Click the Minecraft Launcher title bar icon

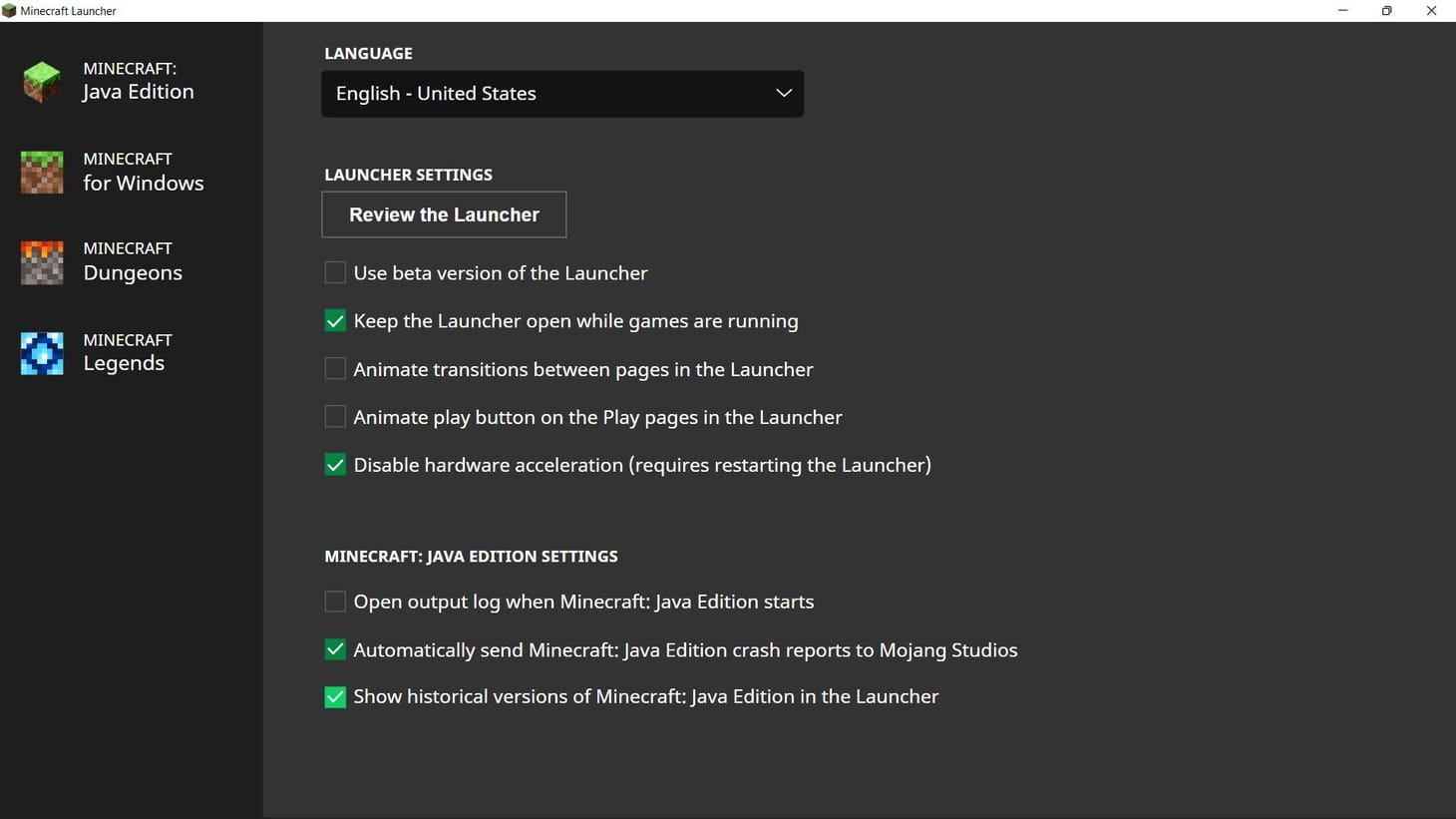tap(9, 11)
